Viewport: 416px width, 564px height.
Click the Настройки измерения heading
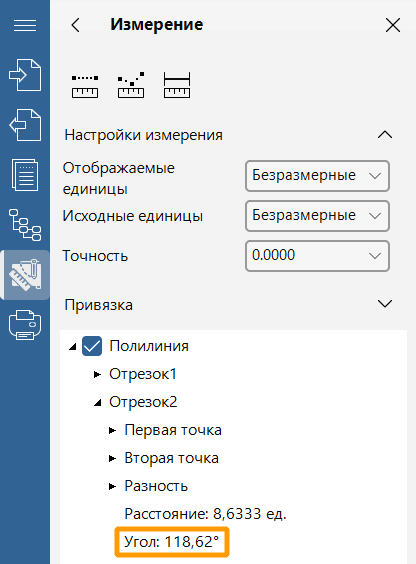[143, 135]
